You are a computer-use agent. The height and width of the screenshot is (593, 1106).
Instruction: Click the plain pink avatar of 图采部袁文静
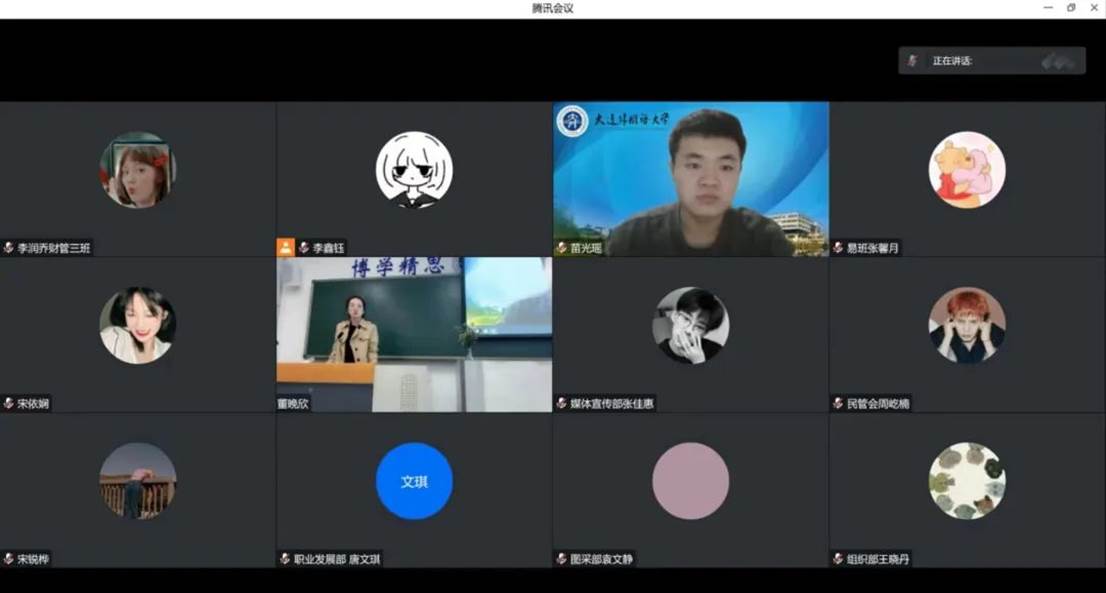click(x=690, y=481)
